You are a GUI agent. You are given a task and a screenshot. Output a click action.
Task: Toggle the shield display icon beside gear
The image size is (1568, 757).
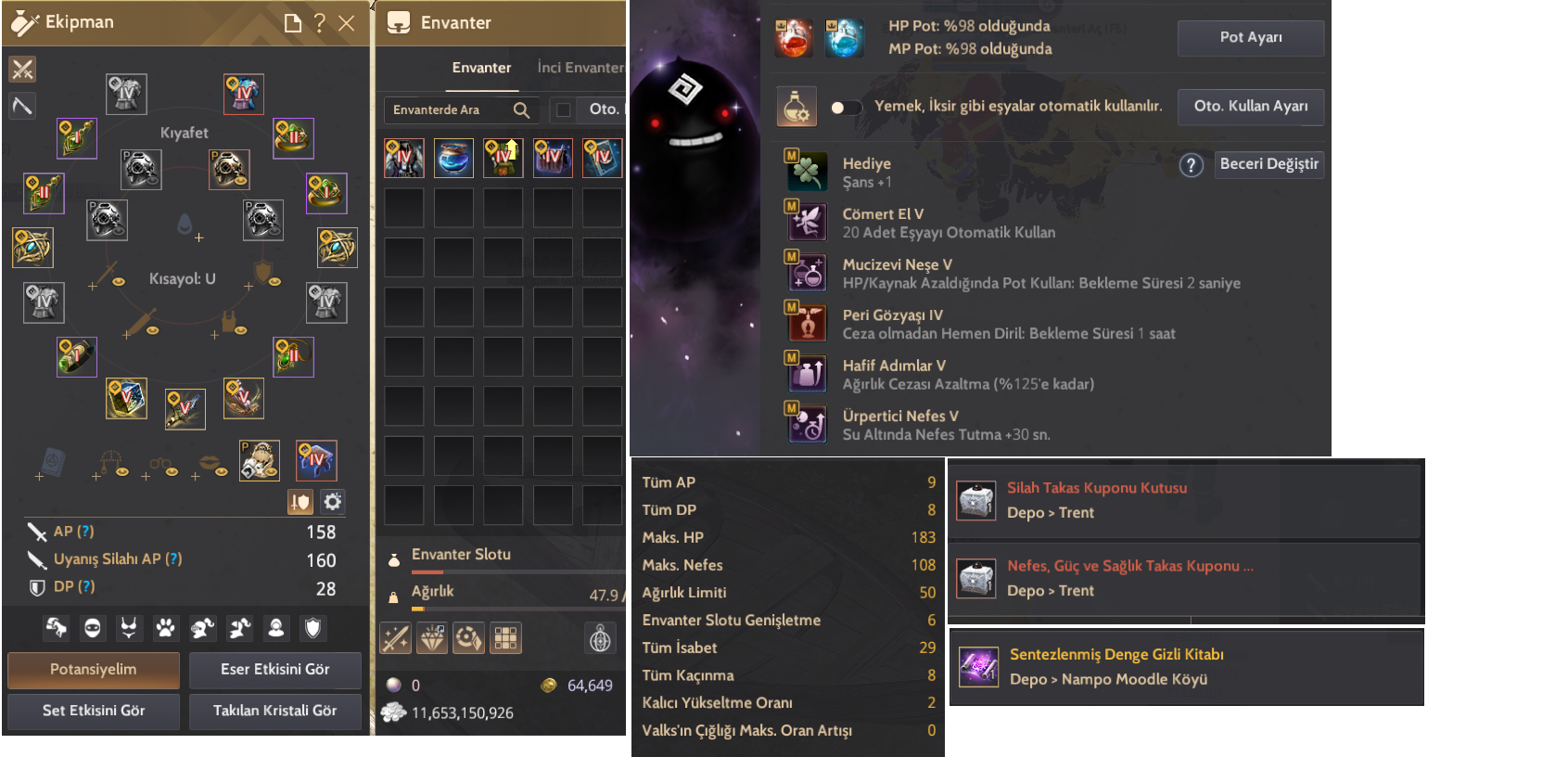click(300, 502)
